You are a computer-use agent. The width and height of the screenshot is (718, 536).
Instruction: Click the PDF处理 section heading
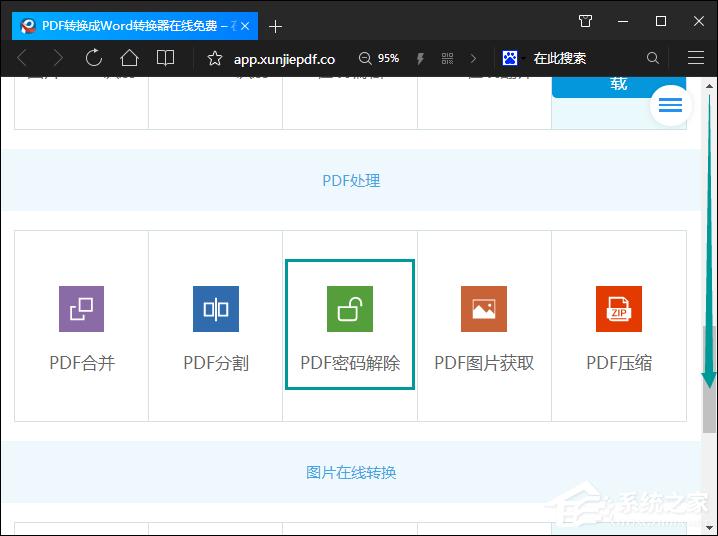[x=351, y=181]
